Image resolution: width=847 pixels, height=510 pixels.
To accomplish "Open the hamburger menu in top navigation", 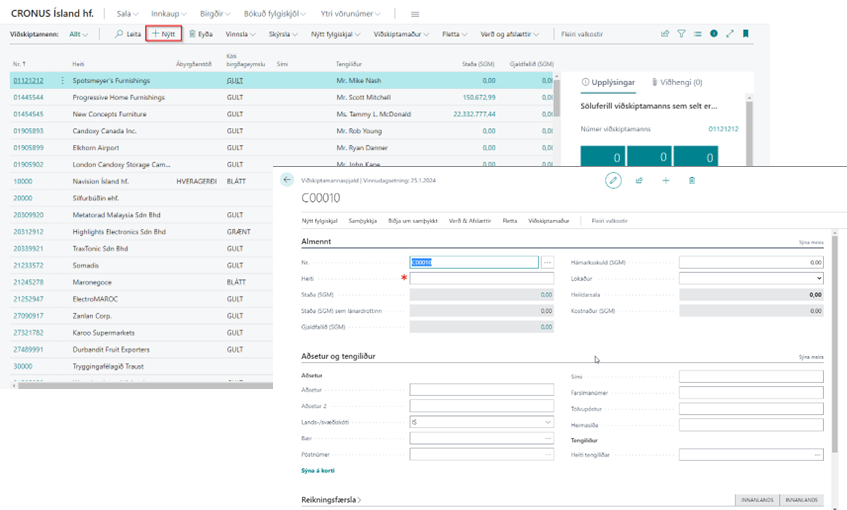I will pyautogui.click(x=415, y=13).
